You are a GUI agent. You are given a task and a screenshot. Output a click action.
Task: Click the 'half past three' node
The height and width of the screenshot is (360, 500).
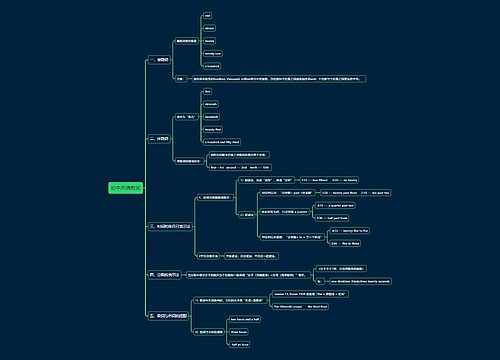[332, 218]
